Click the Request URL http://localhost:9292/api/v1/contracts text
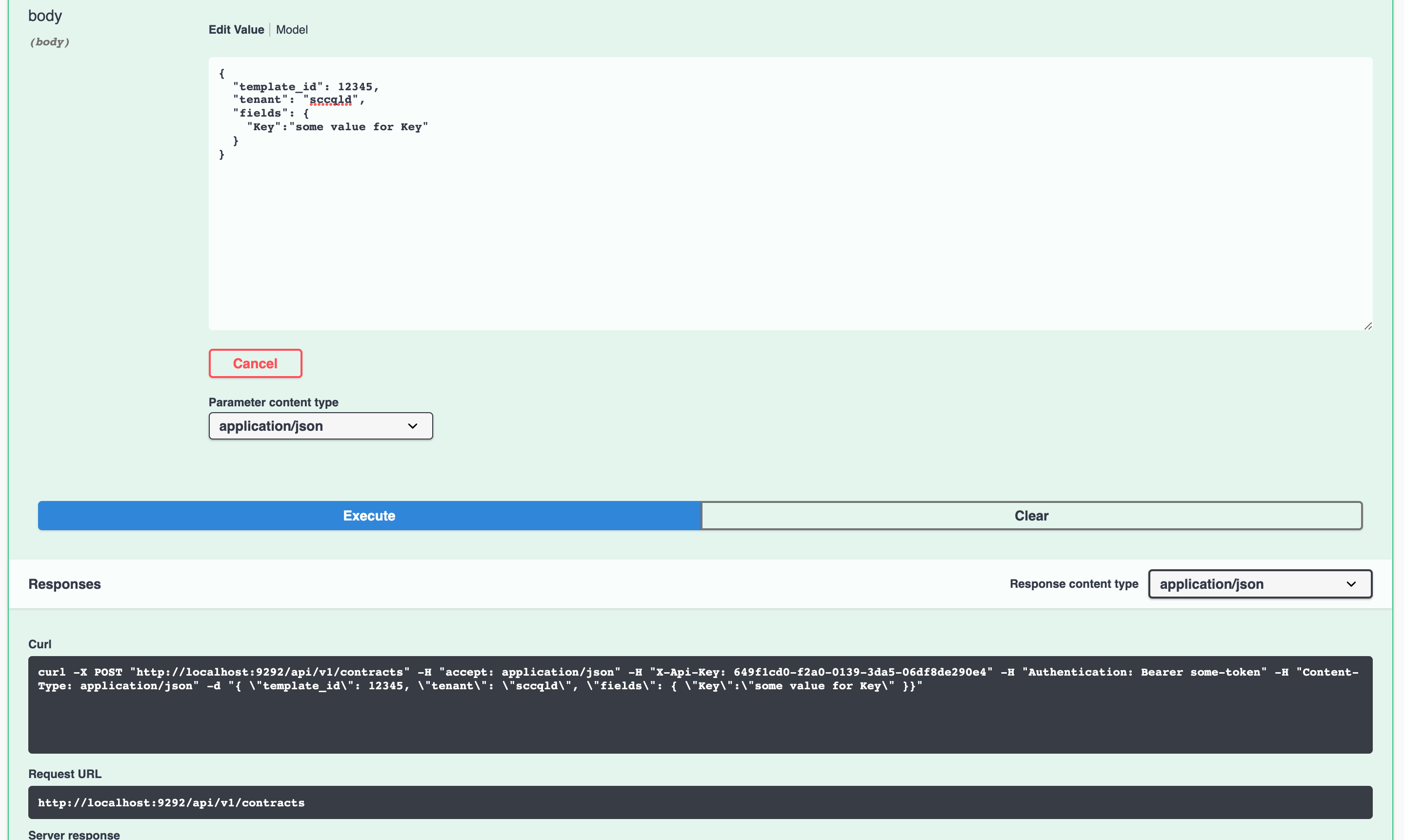 (x=171, y=802)
